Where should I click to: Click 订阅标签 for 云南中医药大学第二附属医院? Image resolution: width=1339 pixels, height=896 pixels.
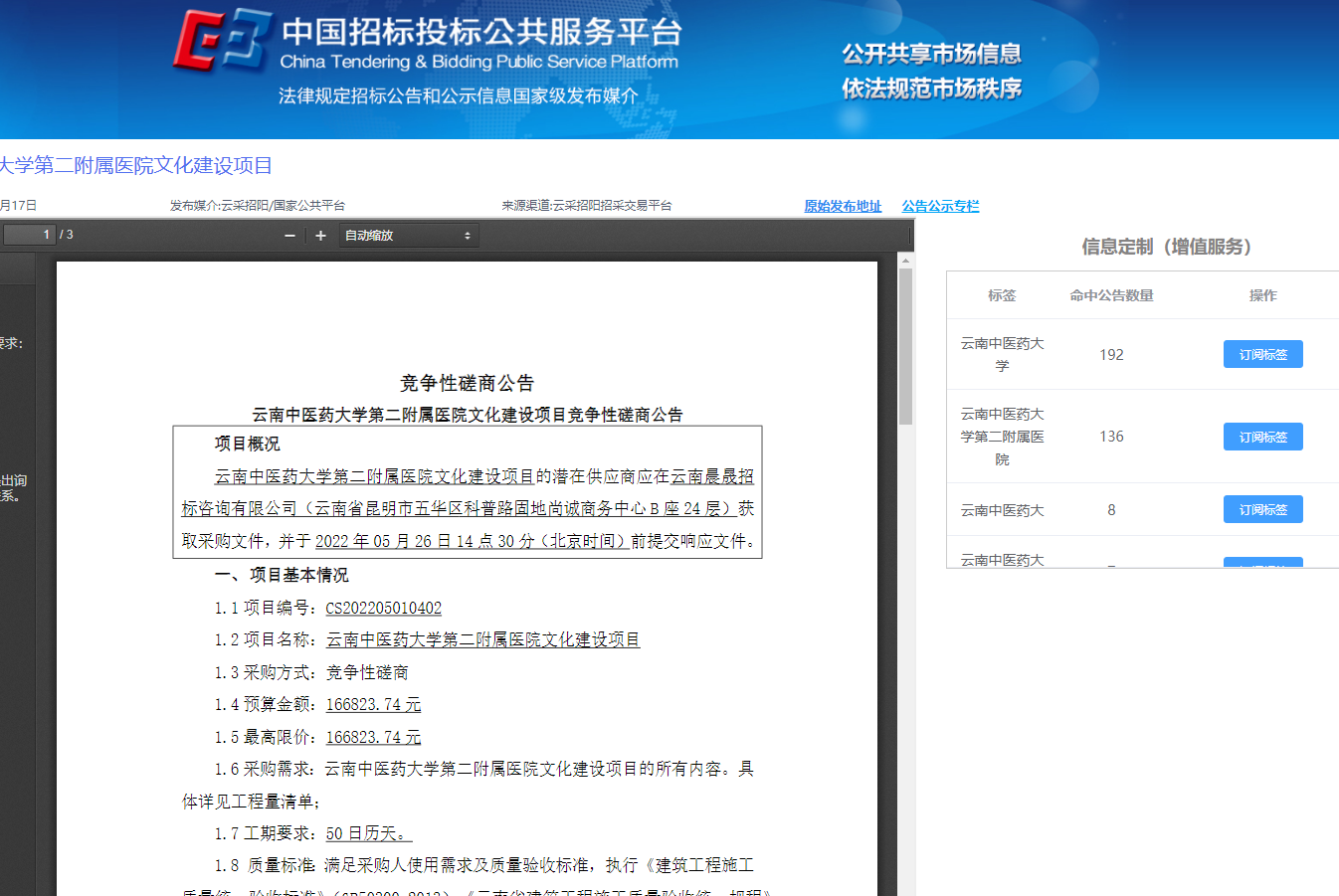pos(1262,438)
